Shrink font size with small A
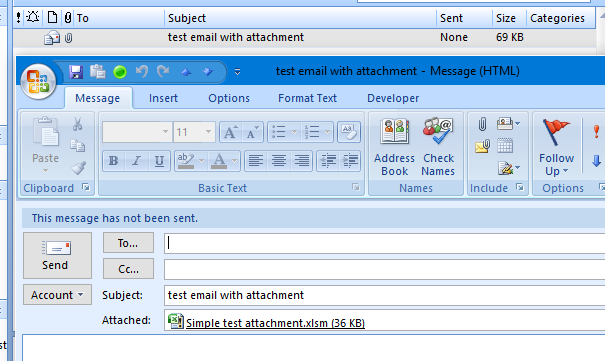 [x=252, y=132]
